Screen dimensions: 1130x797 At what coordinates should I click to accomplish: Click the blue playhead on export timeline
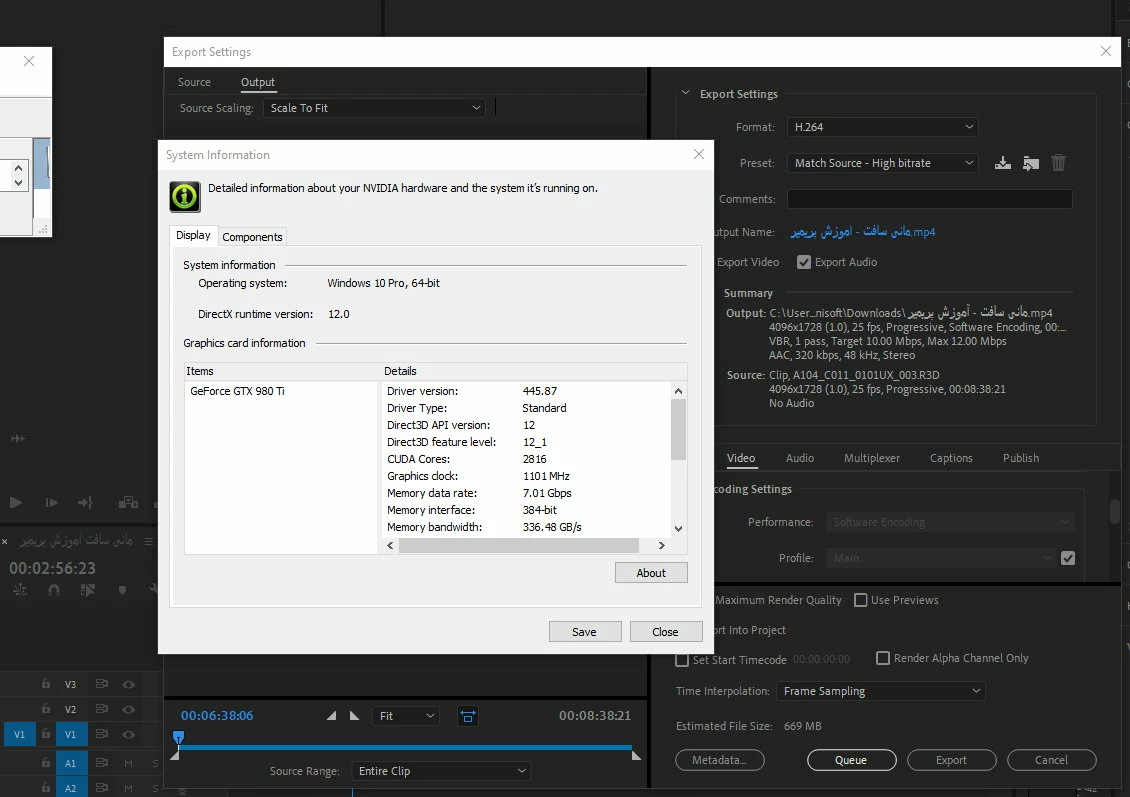click(179, 737)
